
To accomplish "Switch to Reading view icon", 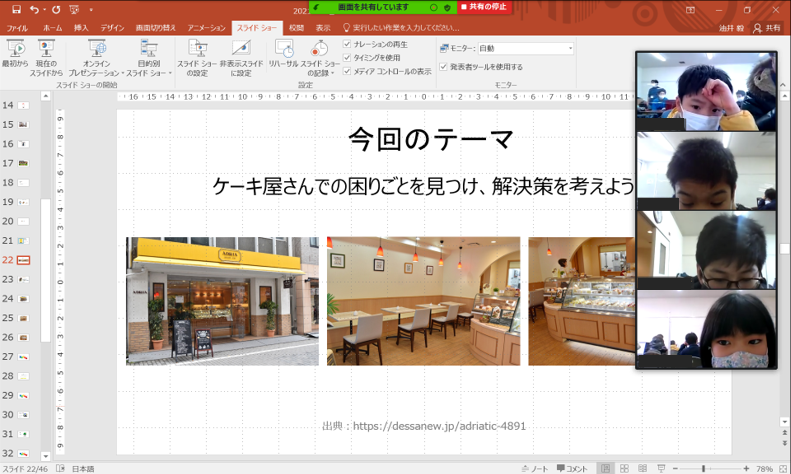I will coord(642,468).
